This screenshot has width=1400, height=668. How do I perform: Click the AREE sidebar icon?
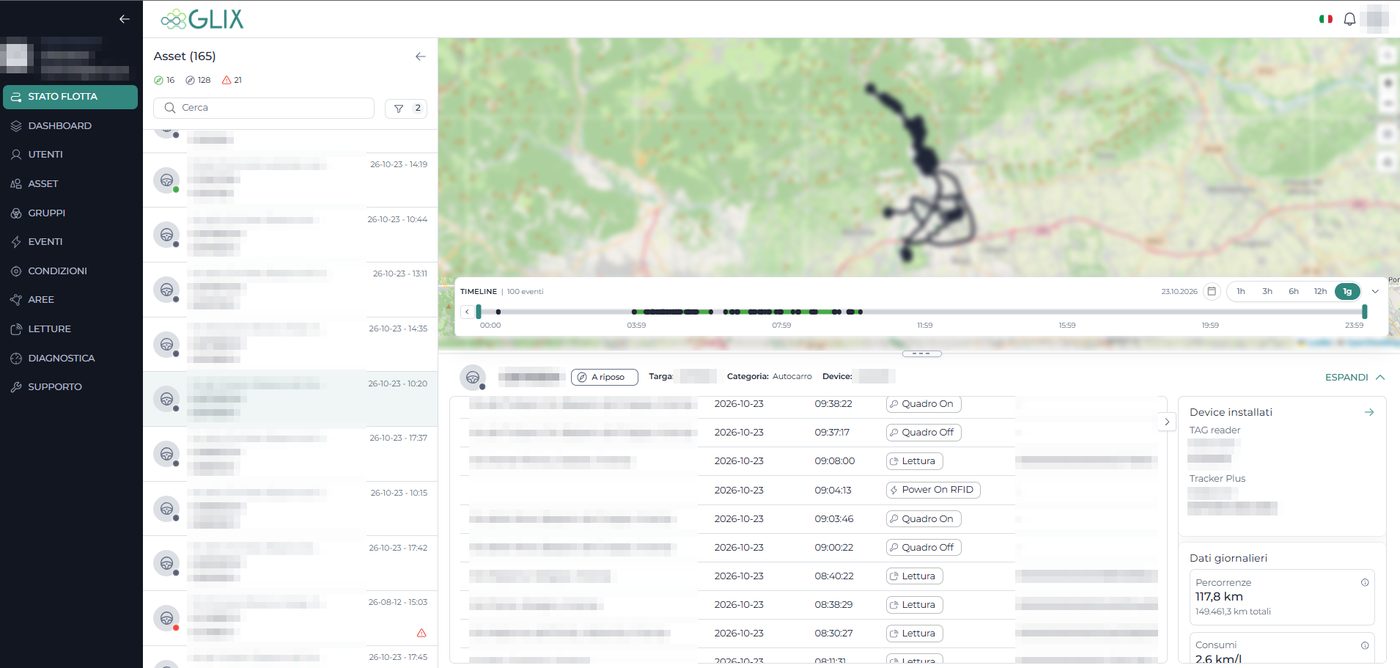coord(16,300)
